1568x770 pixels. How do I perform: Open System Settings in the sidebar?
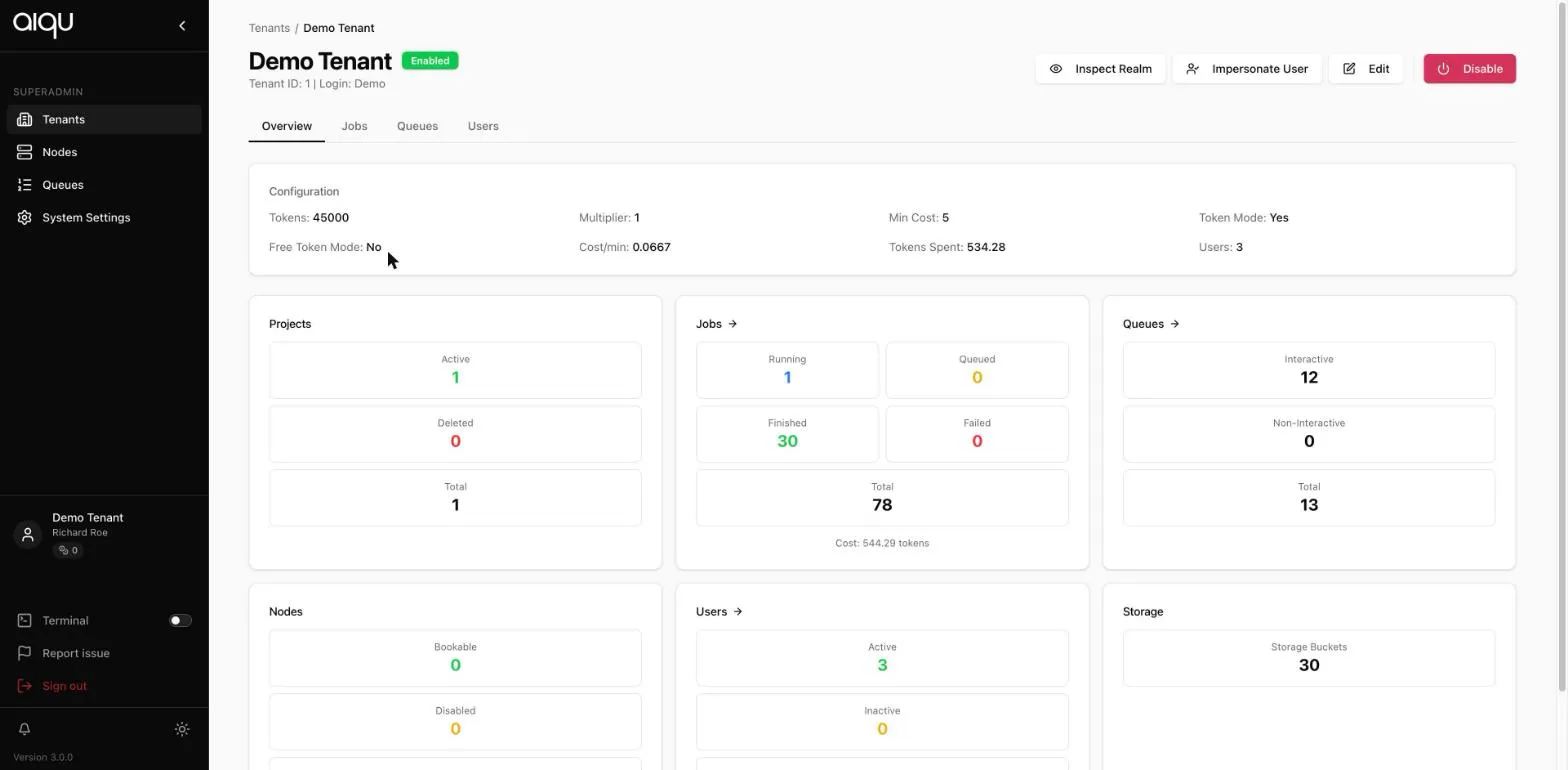(x=104, y=218)
